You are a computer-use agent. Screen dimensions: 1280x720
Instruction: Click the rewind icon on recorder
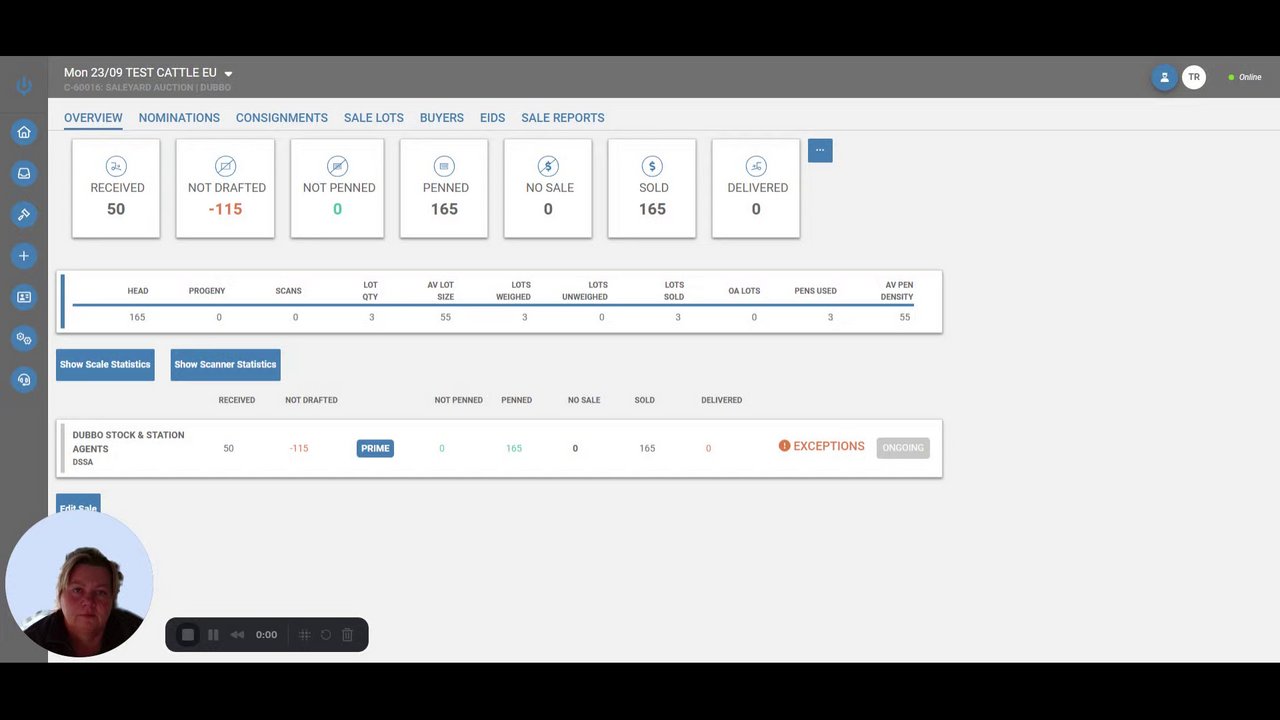coord(237,635)
